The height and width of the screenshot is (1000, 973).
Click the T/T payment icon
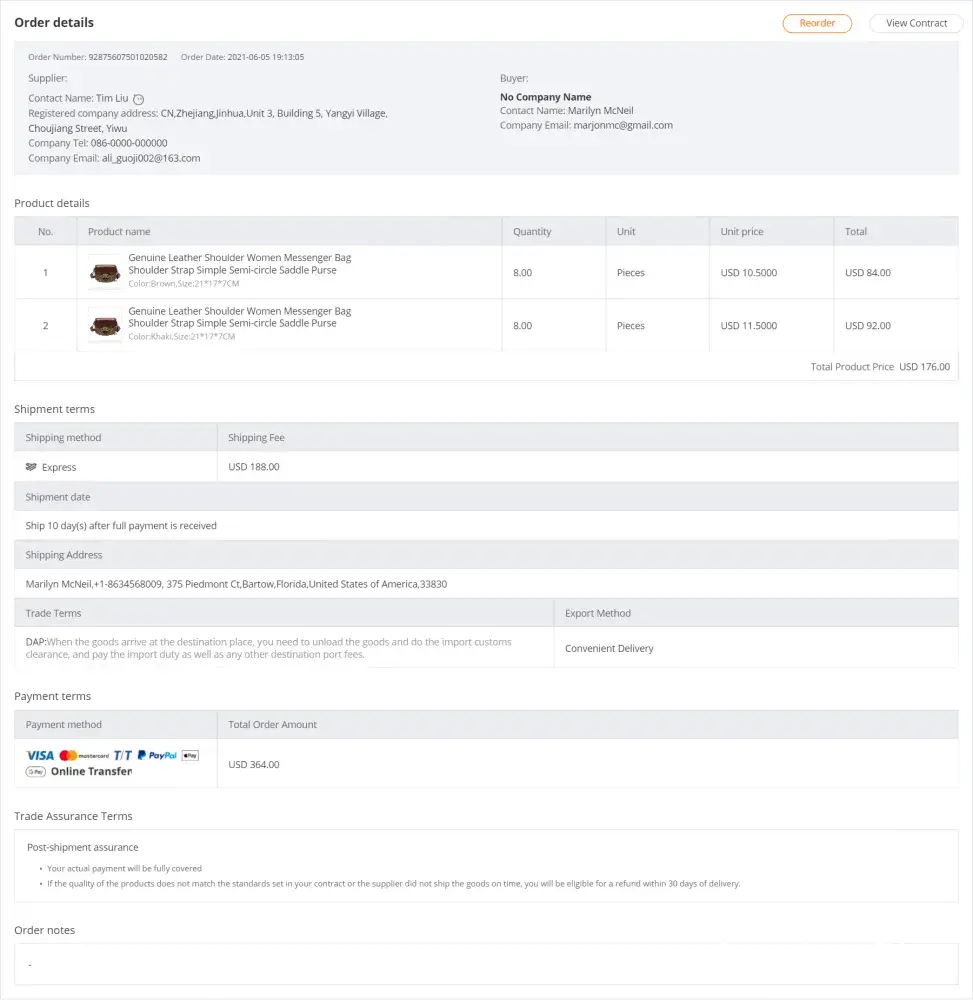(123, 756)
